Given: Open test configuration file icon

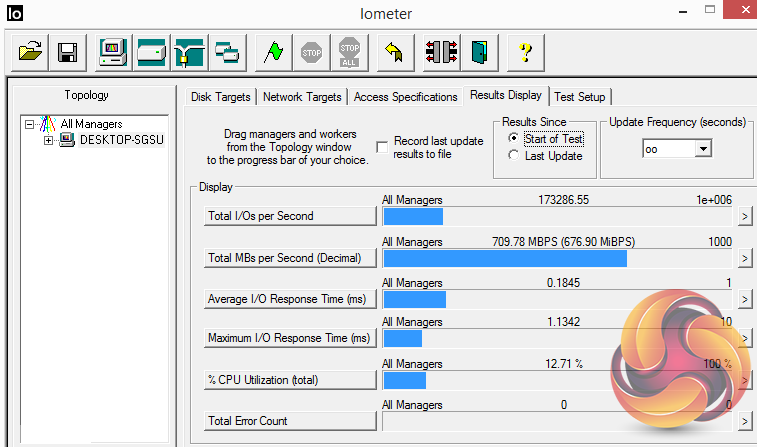Looking at the screenshot, I should 29,52.
